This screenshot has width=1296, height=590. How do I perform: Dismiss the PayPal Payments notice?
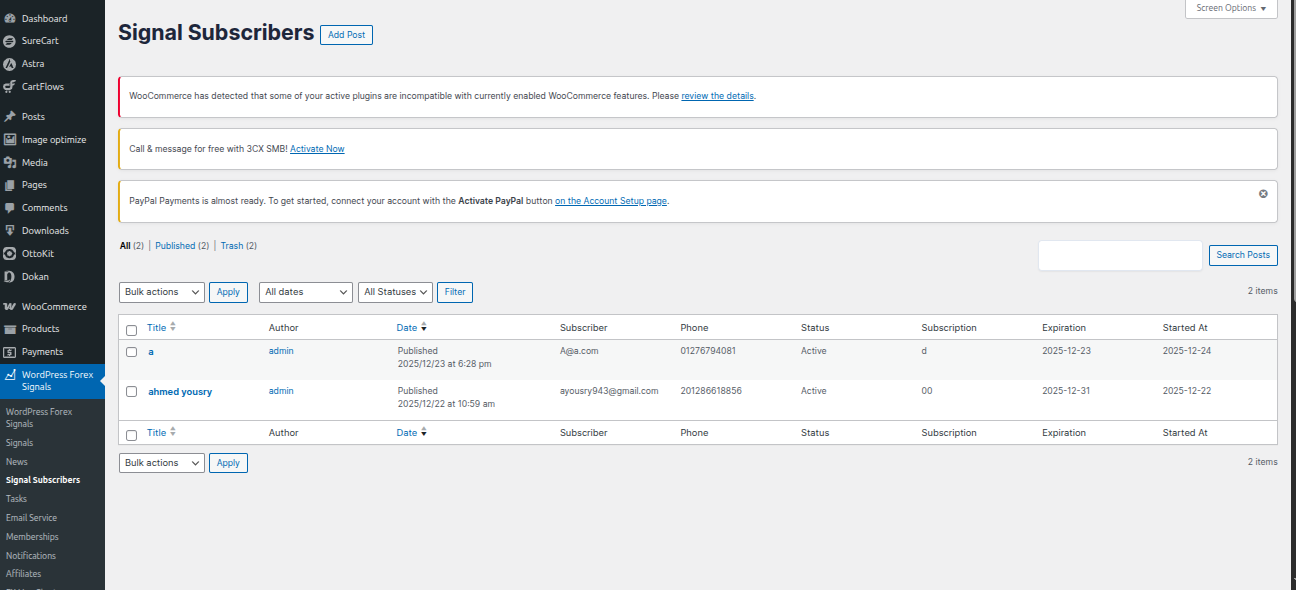click(x=1263, y=193)
